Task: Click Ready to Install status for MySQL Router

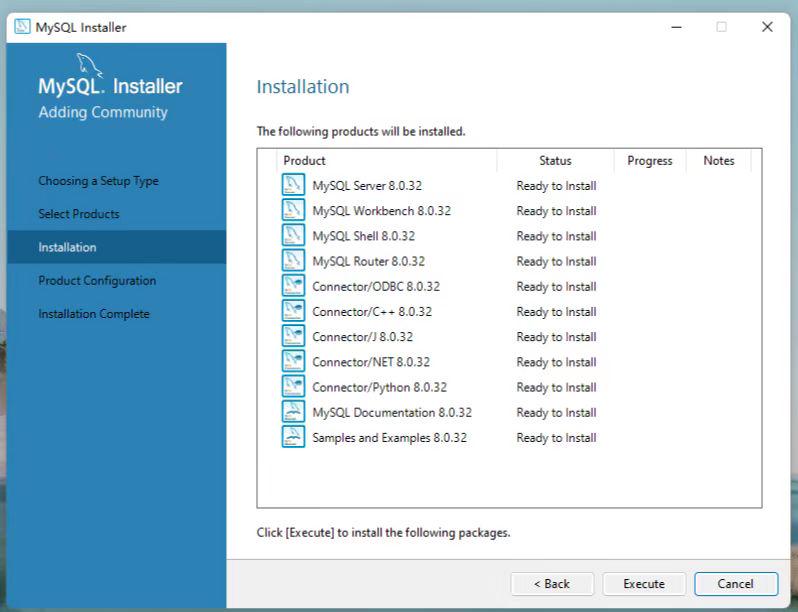Action: click(x=556, y=261)
